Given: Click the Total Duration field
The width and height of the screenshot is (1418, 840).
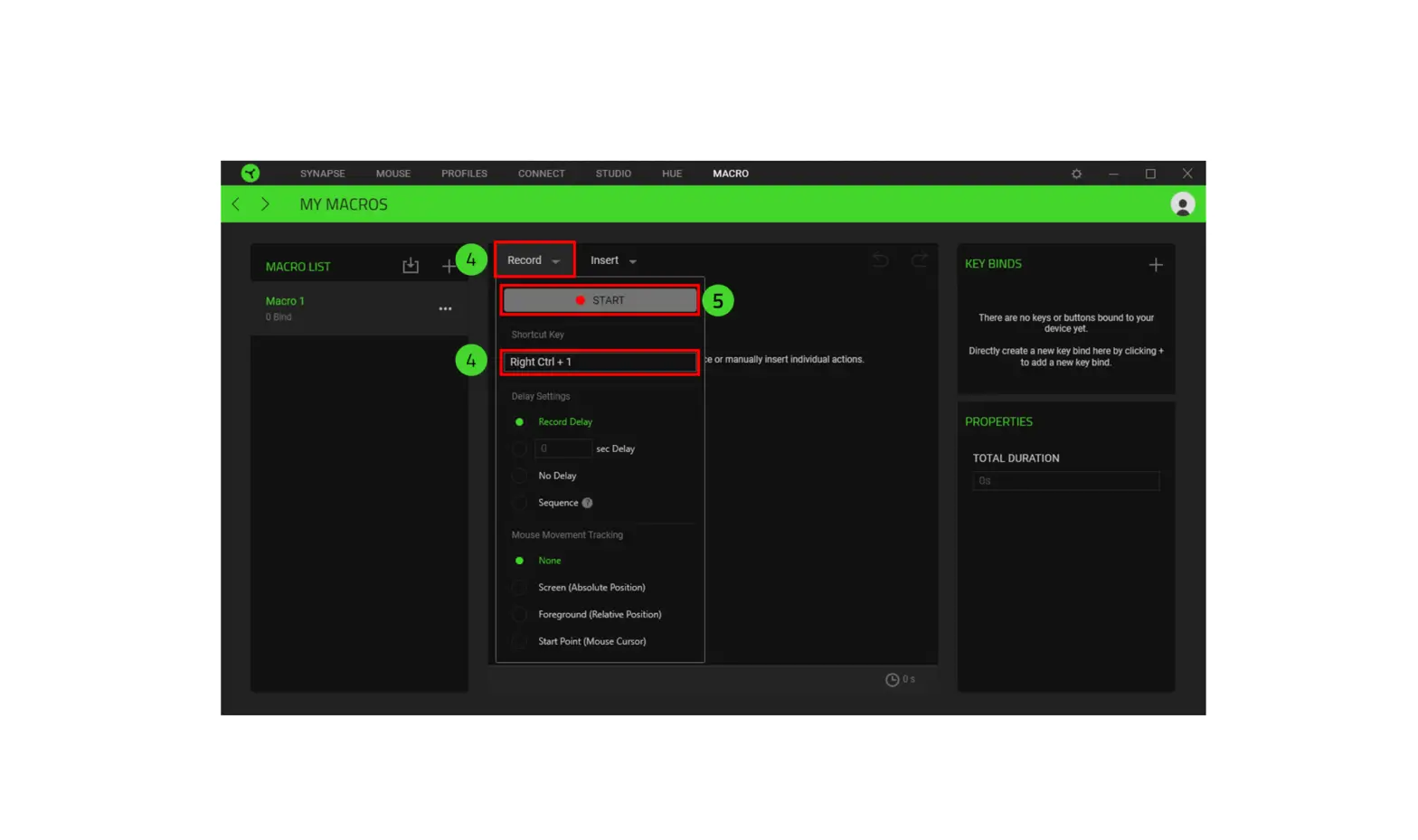Looking at the screenshot, I should [1065, 481].
